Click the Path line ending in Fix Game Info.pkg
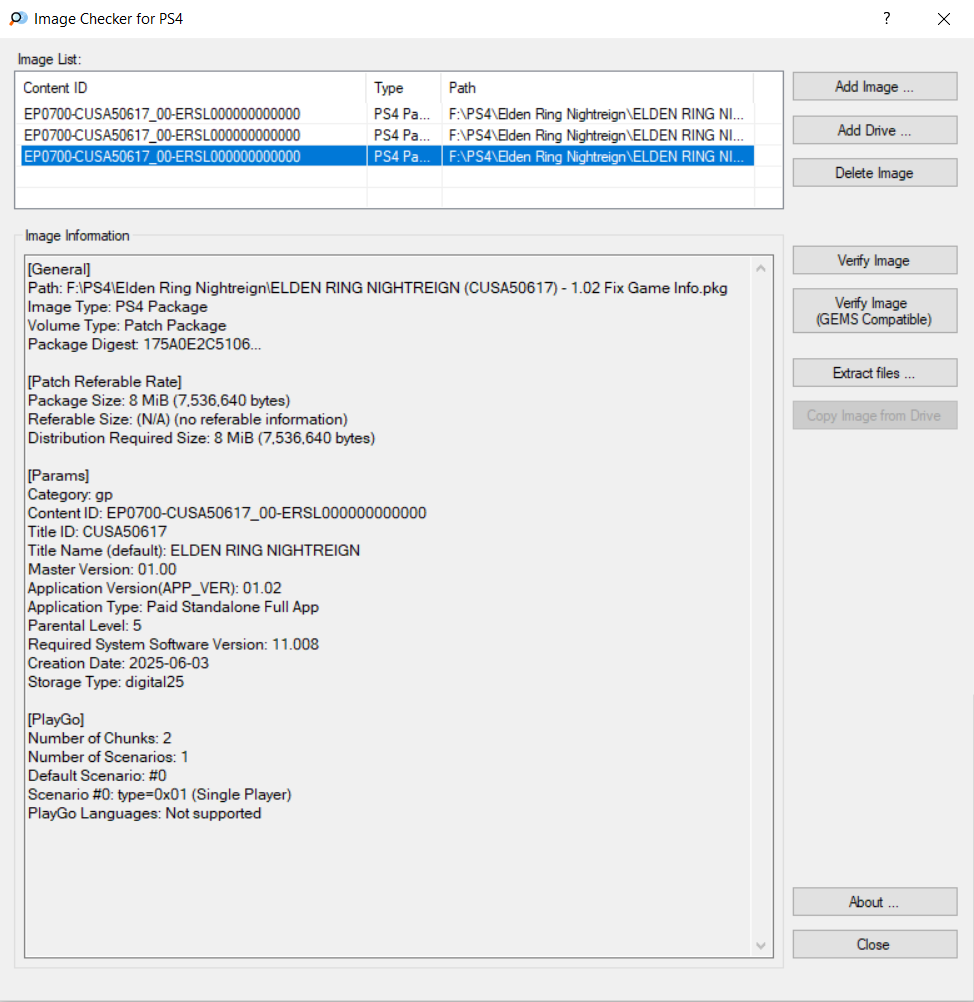Image resolution: width=974 pixels, height=1002 pixels. 377,288
